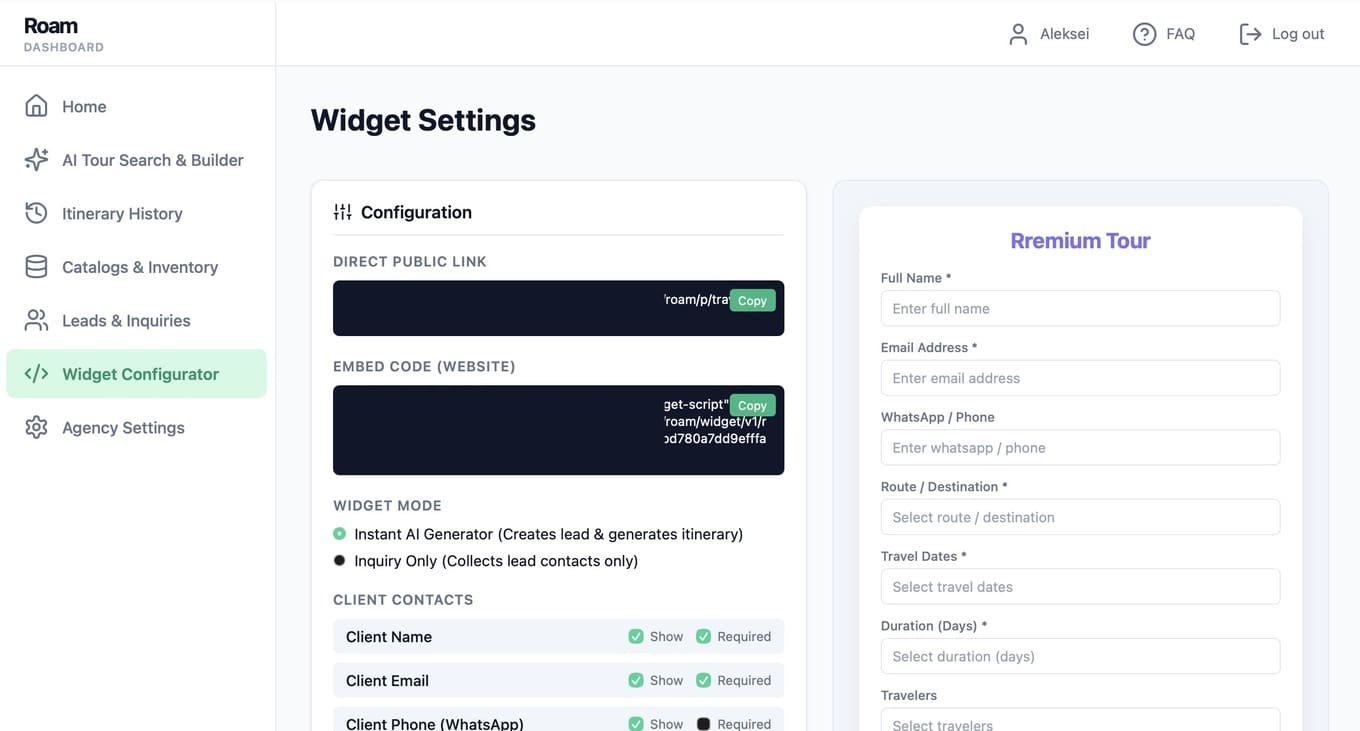Click the FAQ question mark icon
This screenshot has width=1360, height=731.
(1144, 34)
